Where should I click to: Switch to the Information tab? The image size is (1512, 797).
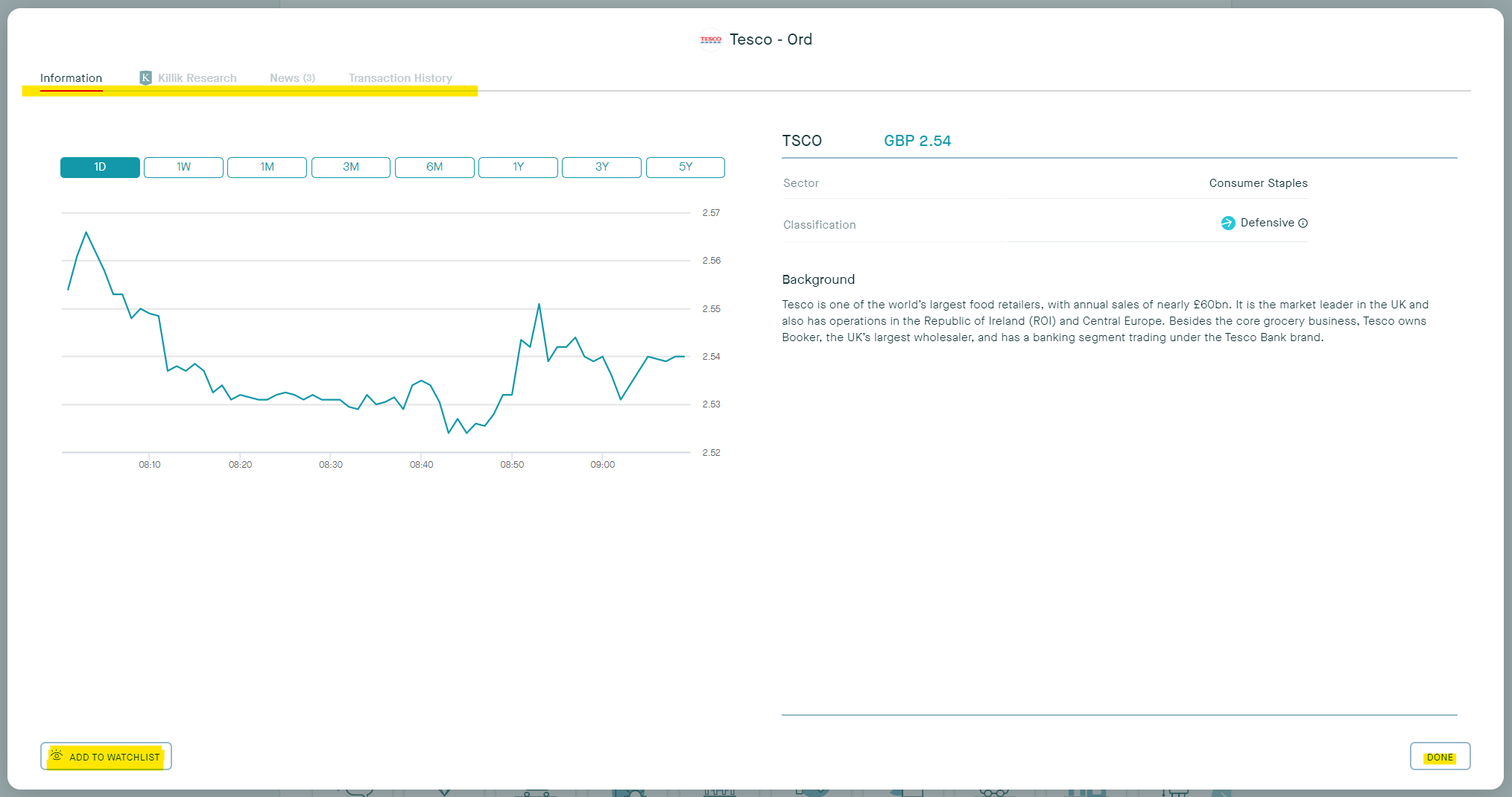(71, 78)
